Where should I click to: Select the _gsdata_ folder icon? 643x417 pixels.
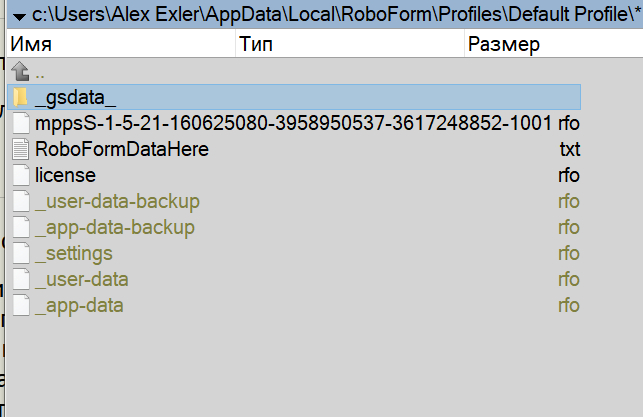[x=21, y=97]
